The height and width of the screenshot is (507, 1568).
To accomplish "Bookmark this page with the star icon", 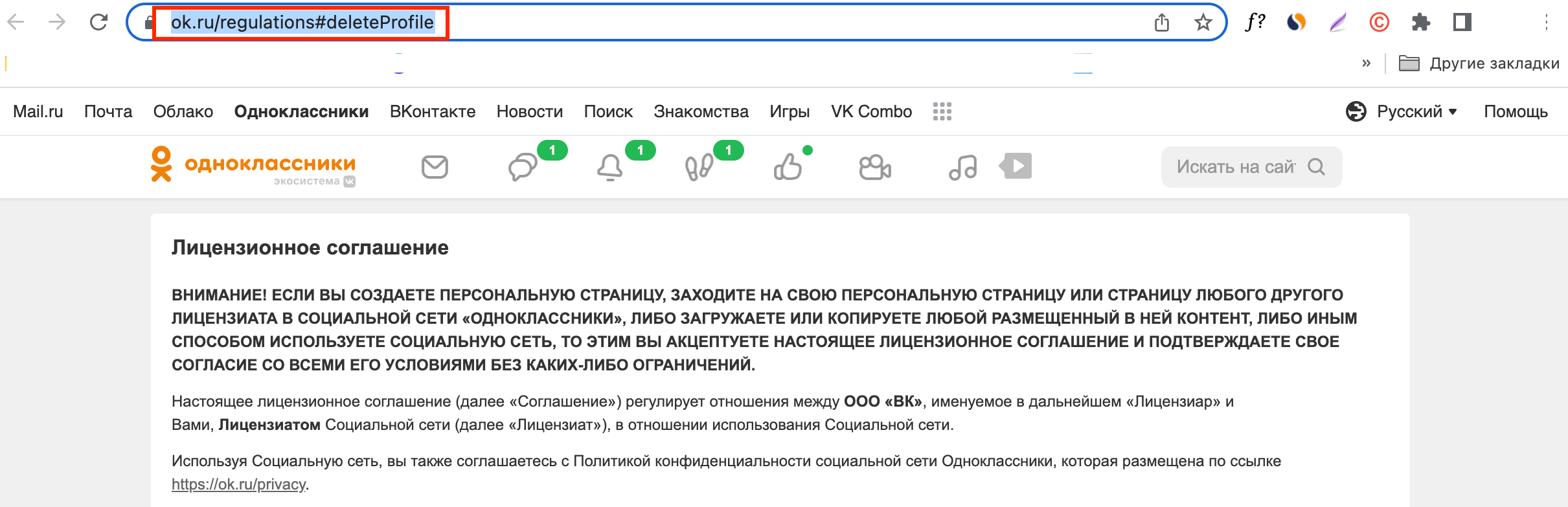I will pyautogui.click(x=1203, y=23).
